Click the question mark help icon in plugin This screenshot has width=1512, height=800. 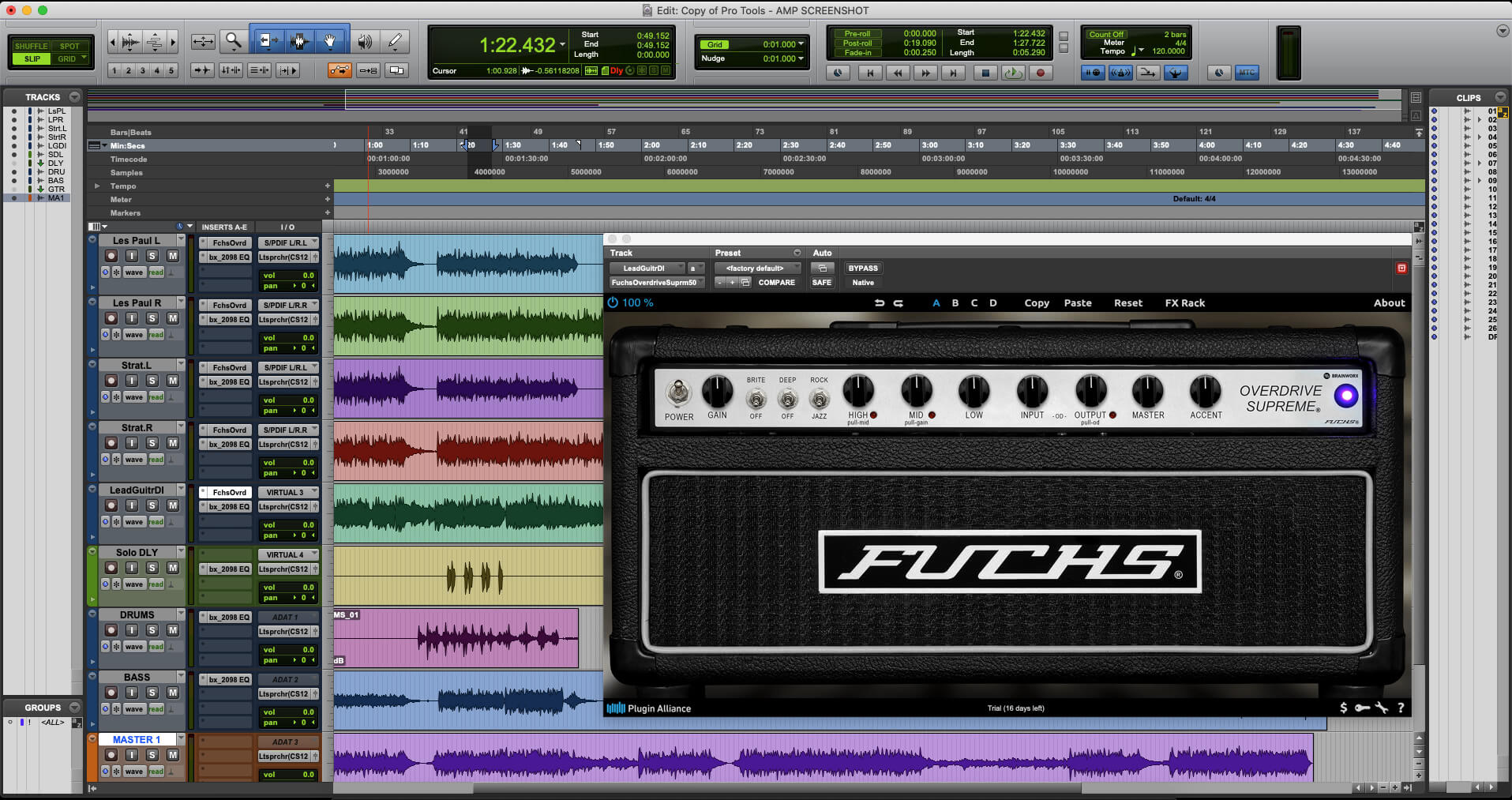pos(1401,708)
